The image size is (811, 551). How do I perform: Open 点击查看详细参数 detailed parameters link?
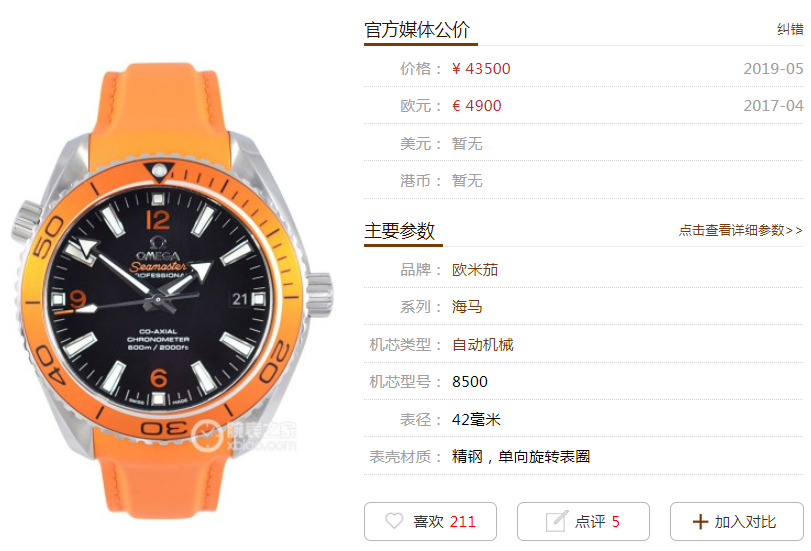click(741, 230)
